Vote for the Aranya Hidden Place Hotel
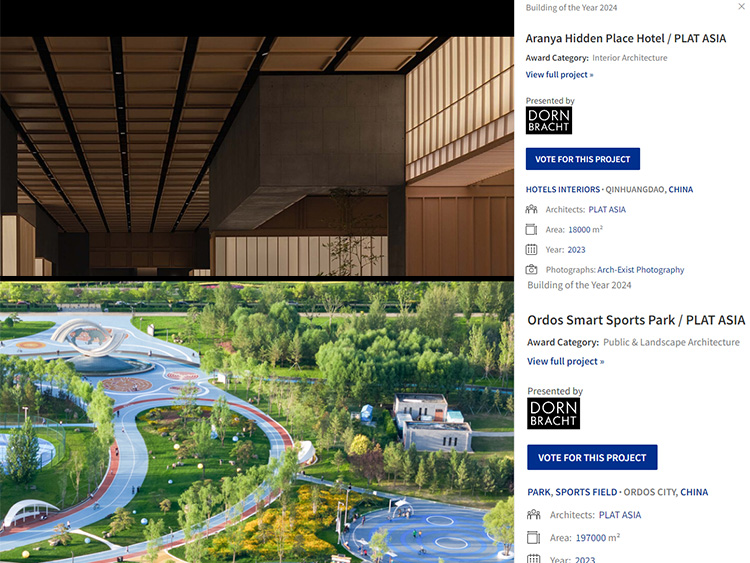750x563 pixels. pyautogui.click(x=583, y=159)
